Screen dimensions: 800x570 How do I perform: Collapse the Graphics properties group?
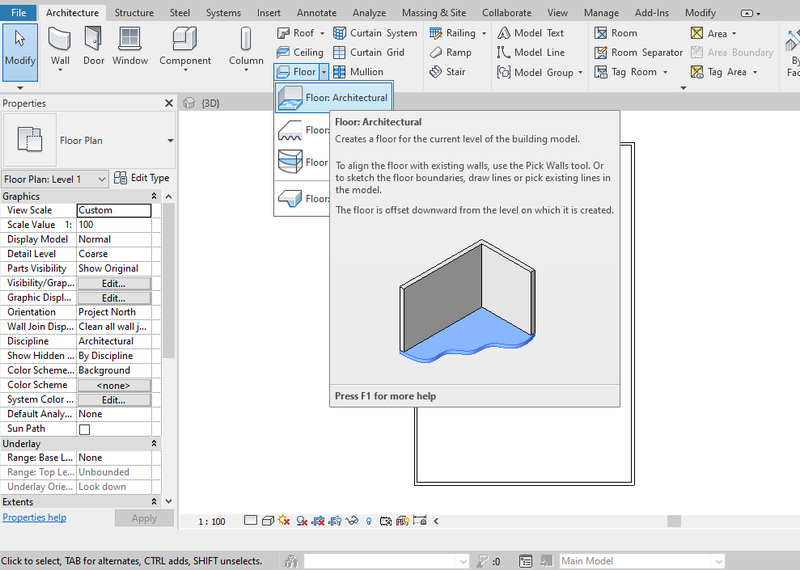pos(154,196)
